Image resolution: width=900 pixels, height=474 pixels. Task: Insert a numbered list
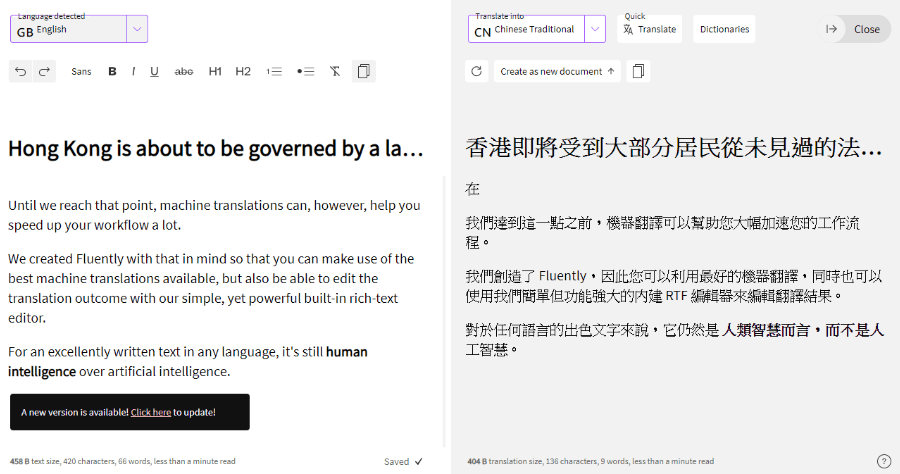coord(274,71)
